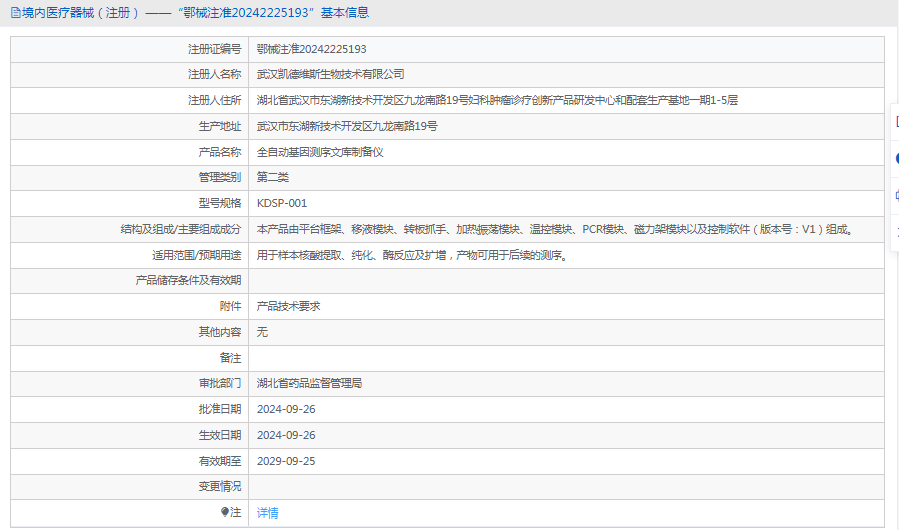Image resolution: width=899 pixels, height=530 pixels.
Task: Click the 产品名称 row label
Action: click(x=220, y=152)
